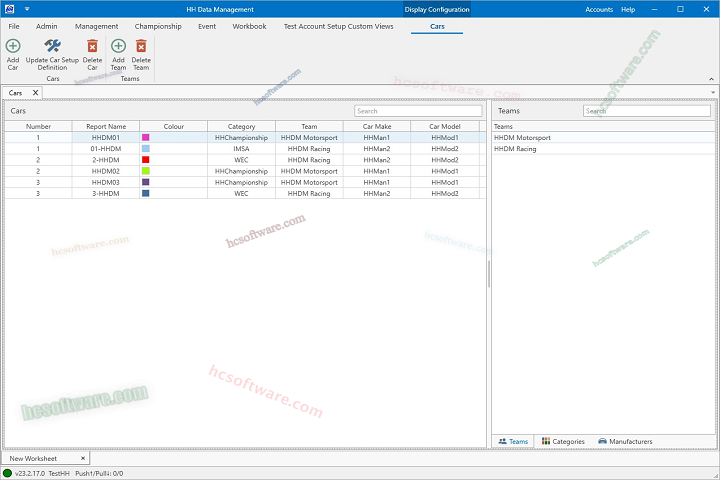The height and width of the screenshot is (480, 720).
Task: Select HHDM Motorsport in Teams list
Action: click(603, 137)
